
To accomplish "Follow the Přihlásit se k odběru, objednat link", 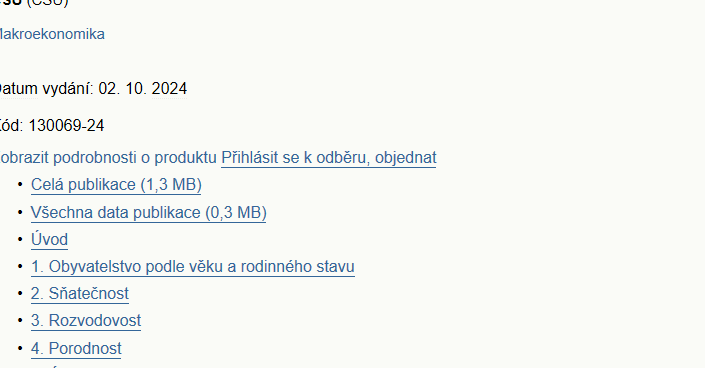I will [x=329, y=158].
